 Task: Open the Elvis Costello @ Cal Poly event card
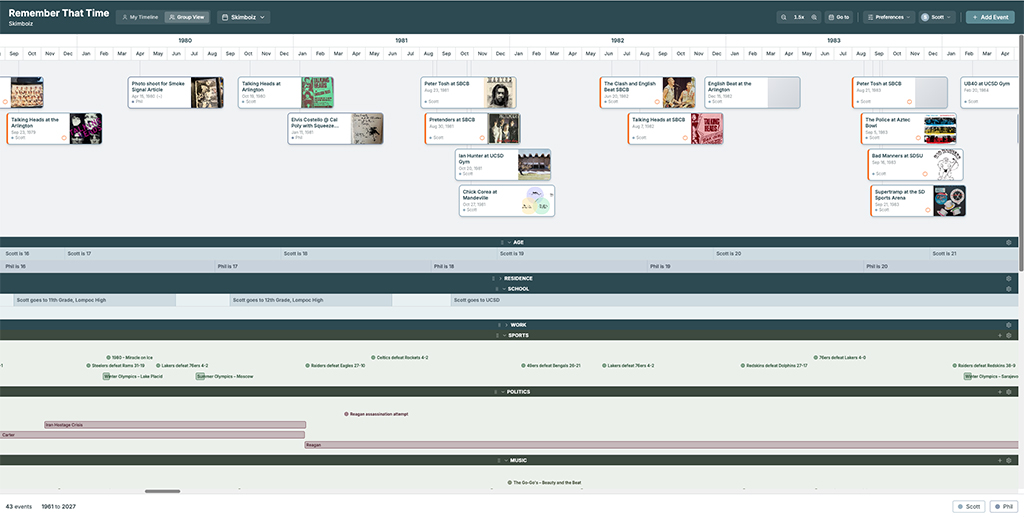336,129
